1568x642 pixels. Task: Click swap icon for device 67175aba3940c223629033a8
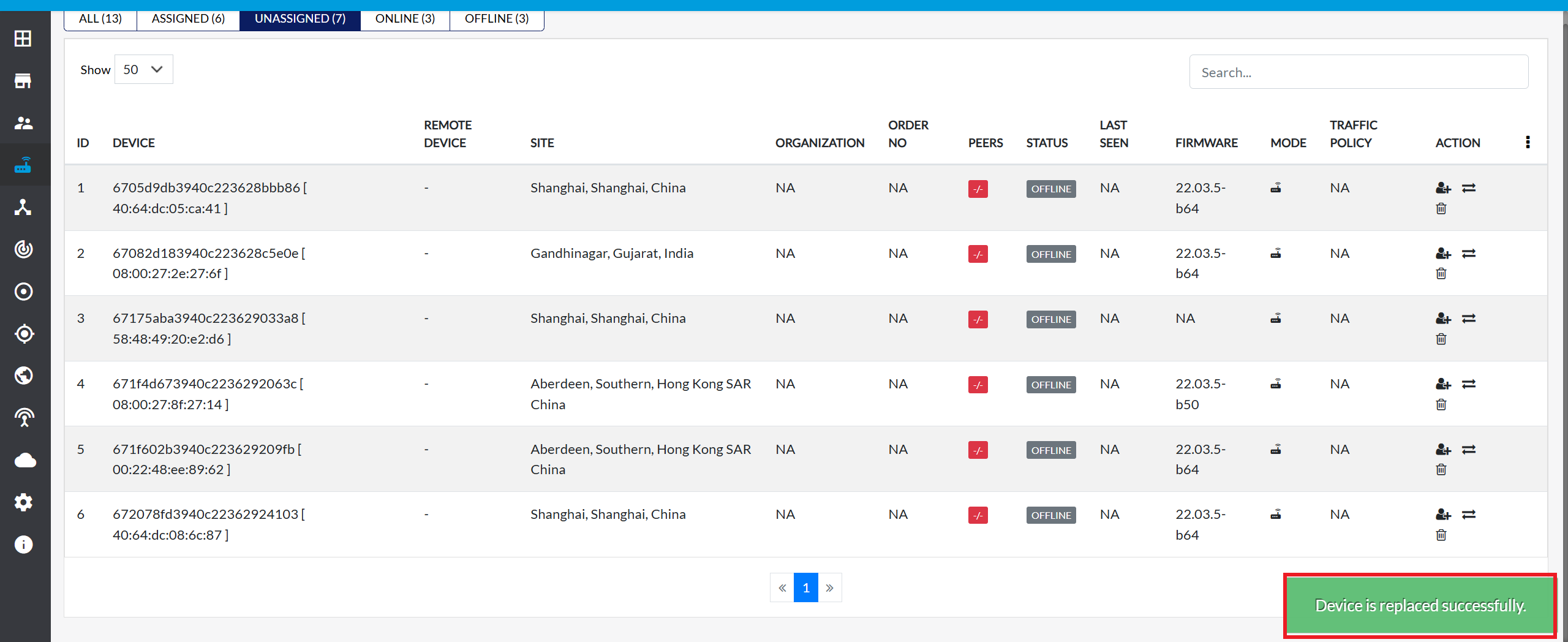[x=1469, y=319]
